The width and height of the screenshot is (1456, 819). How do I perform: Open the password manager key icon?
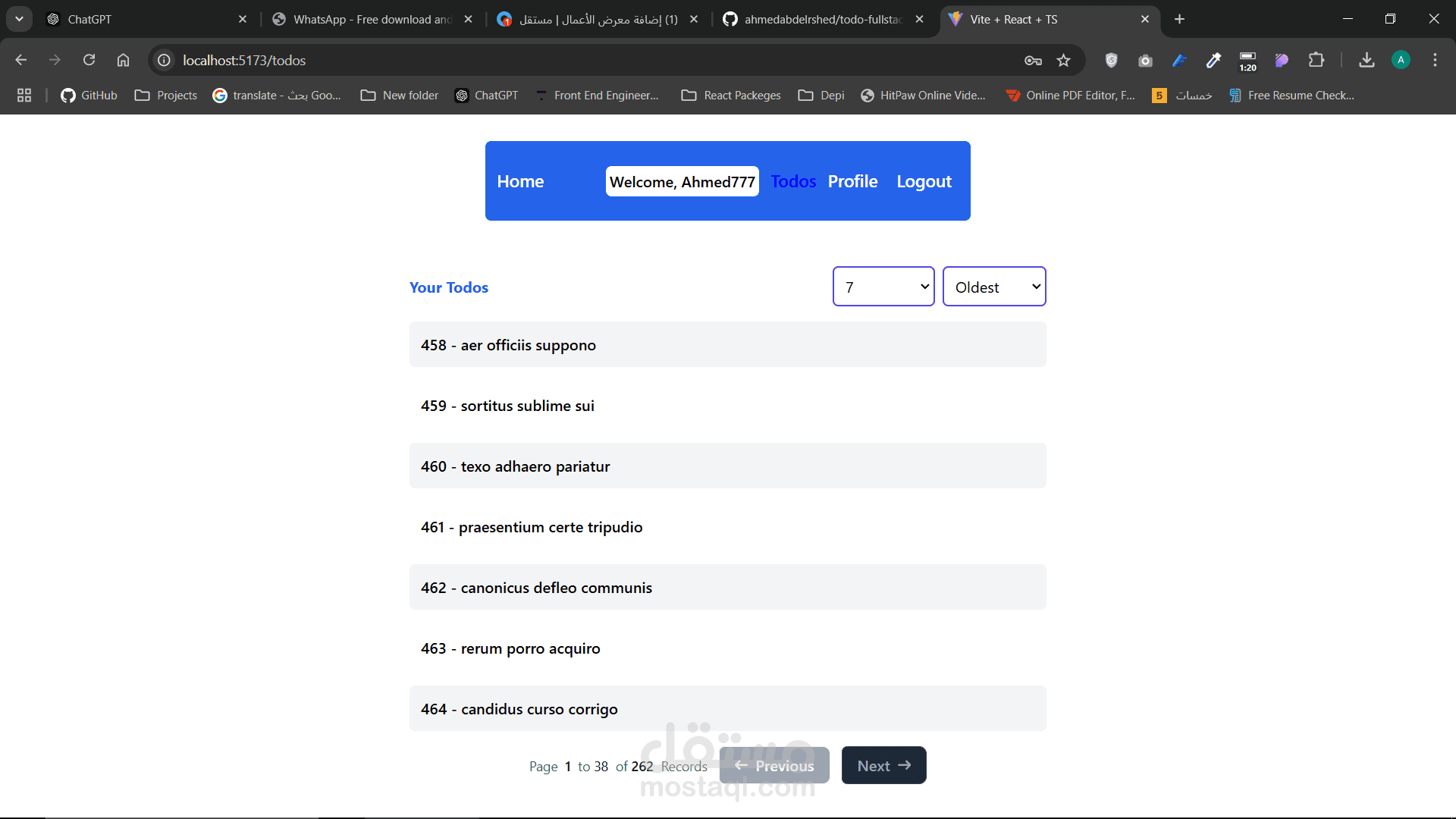[x=1033, y=60]
